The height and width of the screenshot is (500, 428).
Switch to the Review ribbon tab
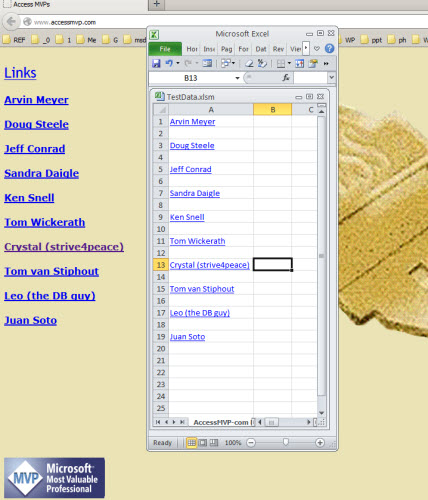point(278,49)
